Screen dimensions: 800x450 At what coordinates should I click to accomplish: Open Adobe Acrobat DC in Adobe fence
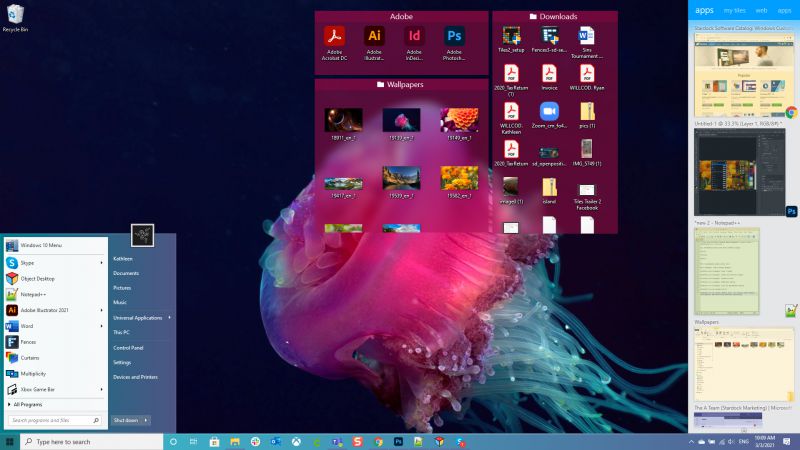(x=334, y=39)
